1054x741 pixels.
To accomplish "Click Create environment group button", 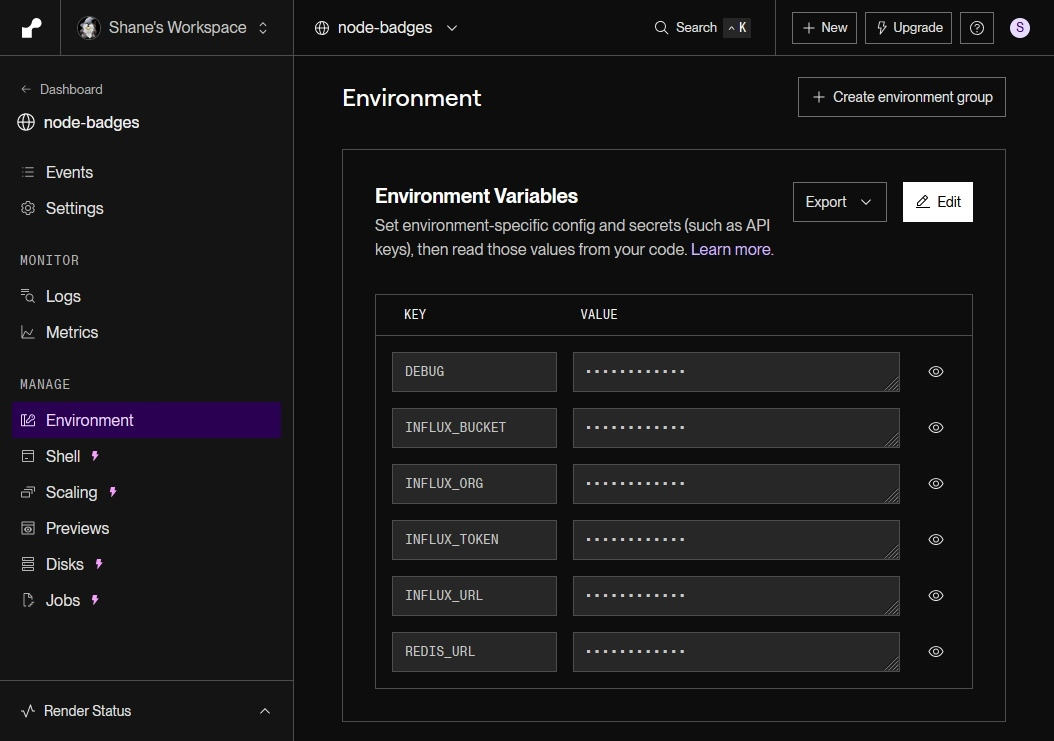I will pyautogui.click(x=901, y=97).
